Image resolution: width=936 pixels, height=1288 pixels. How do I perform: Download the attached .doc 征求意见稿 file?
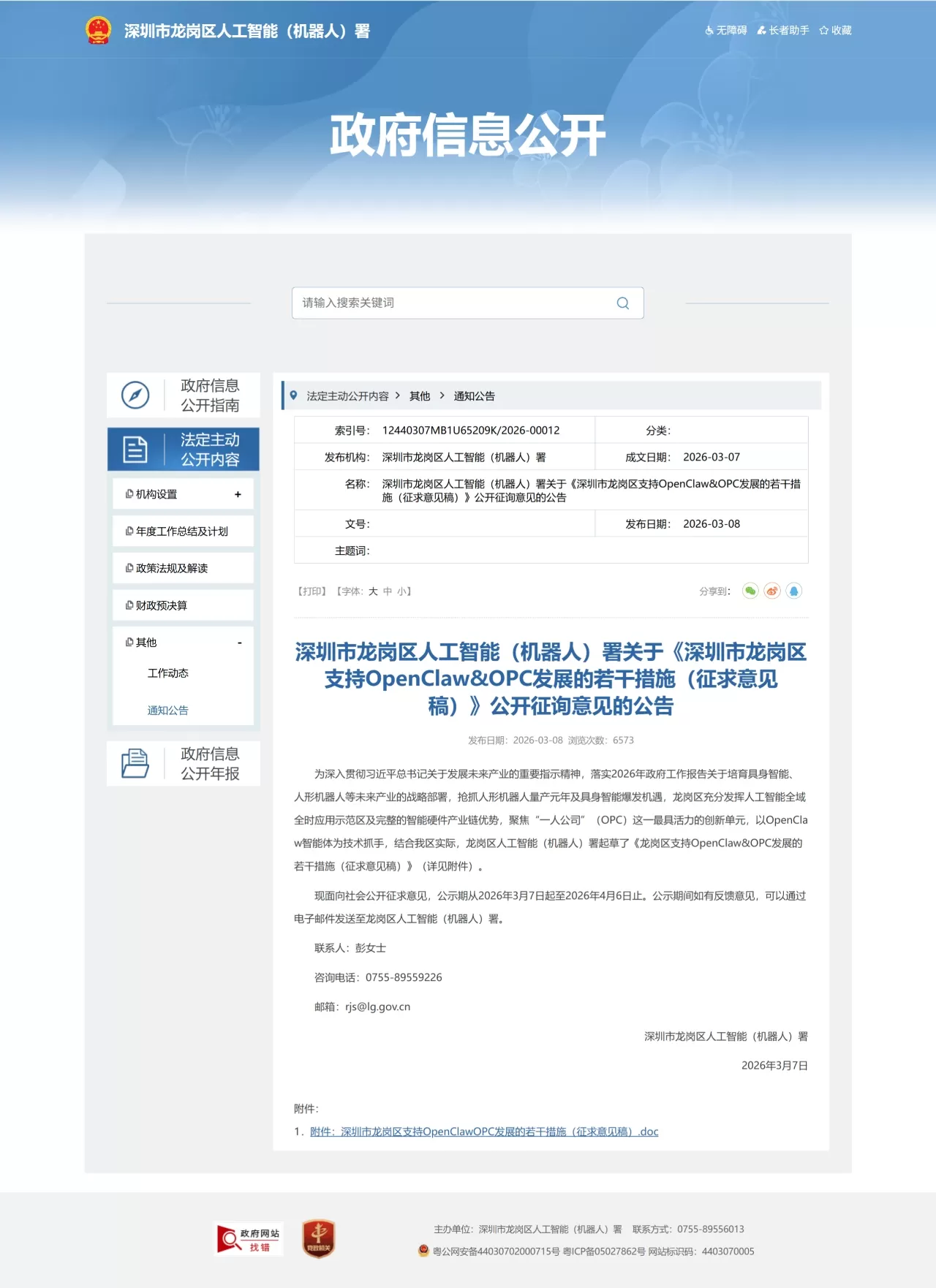point(484,1132)
